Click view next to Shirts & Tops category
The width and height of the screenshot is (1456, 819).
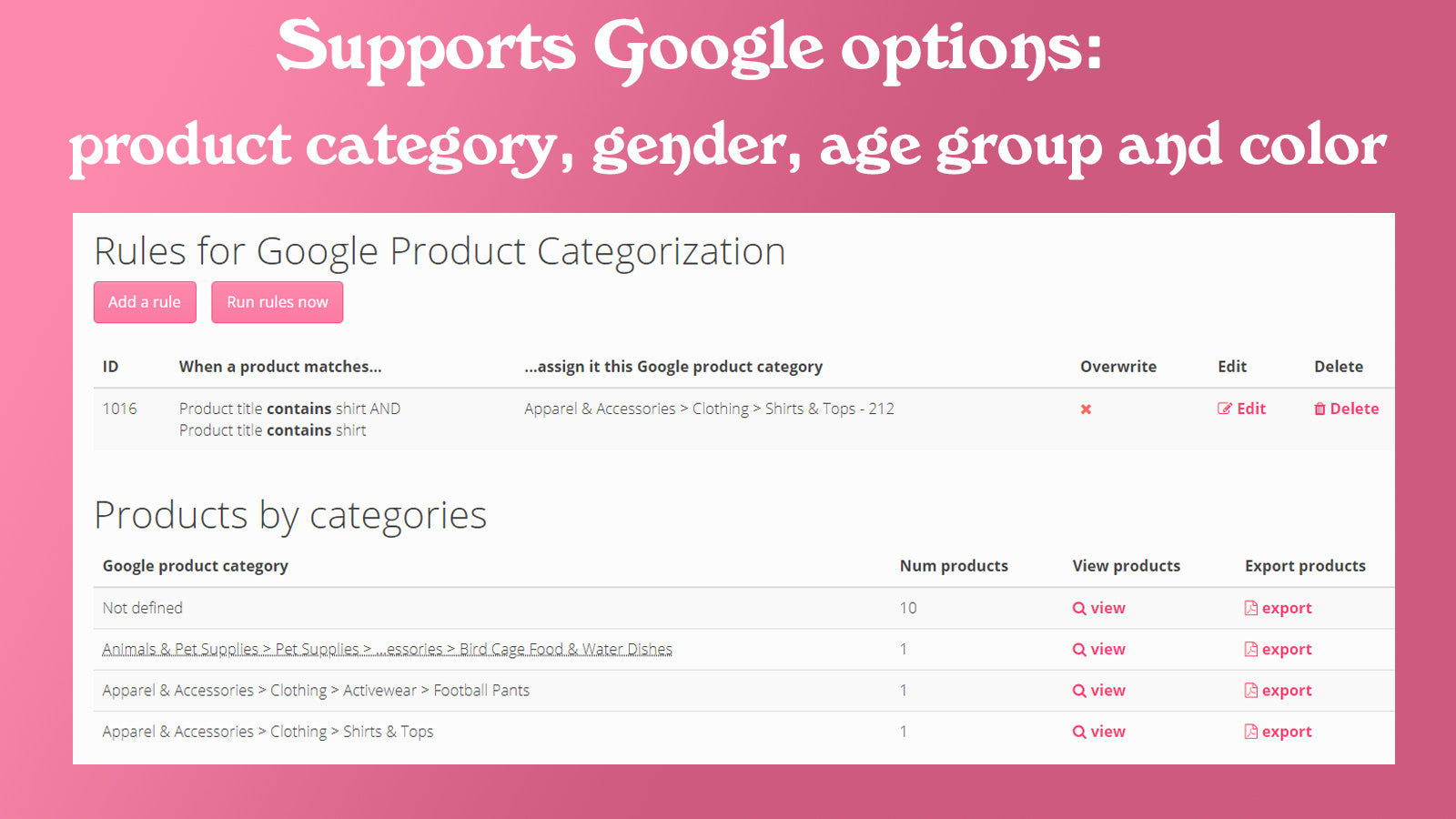(x=1099, y=731)
